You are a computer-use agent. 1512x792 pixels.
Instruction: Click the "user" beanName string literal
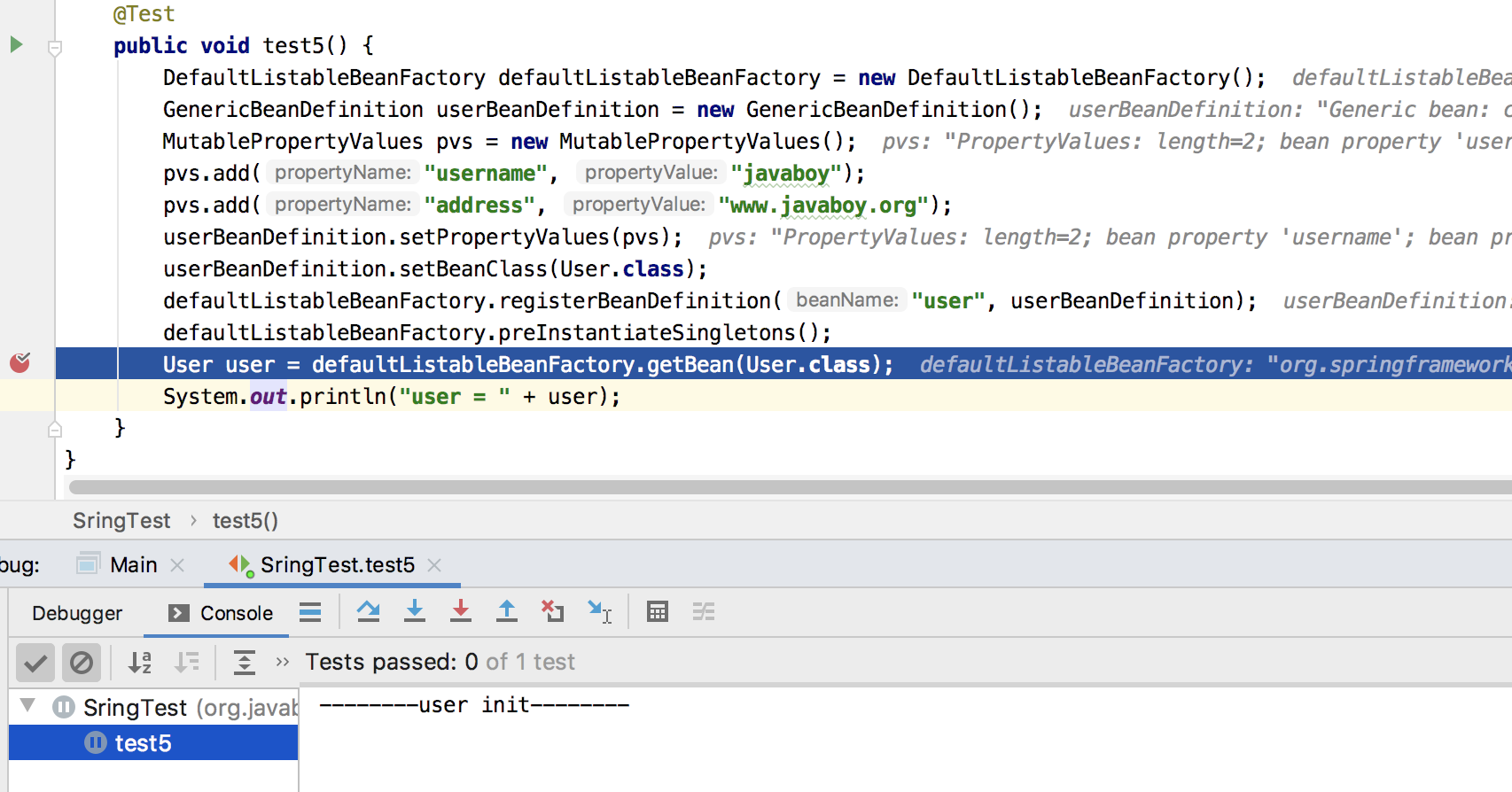[x=948, y=301]
